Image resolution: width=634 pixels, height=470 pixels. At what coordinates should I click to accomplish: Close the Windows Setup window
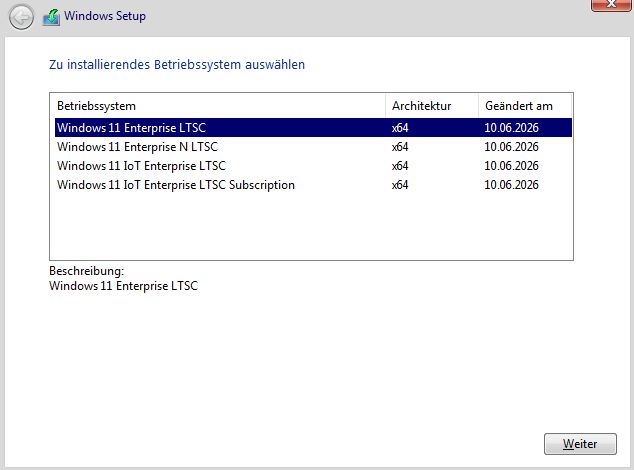pyautogui.click(x=611, y=5)
